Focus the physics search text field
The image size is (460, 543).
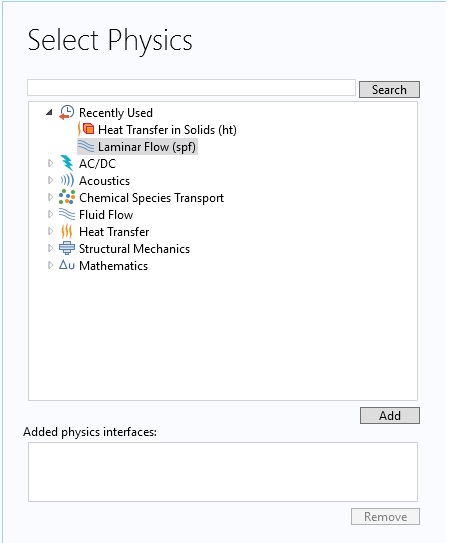[x=192, y=88]
